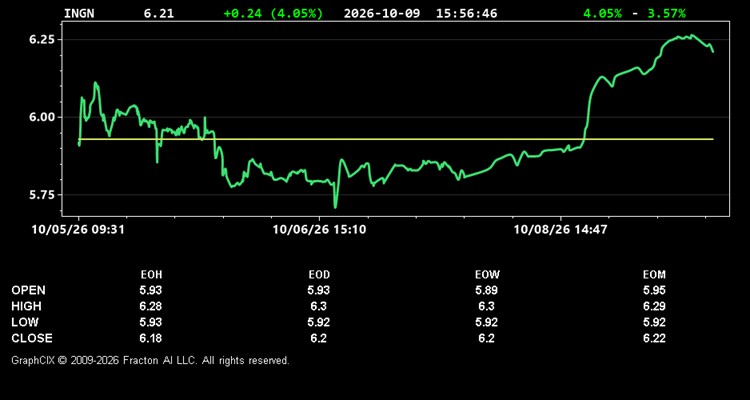Click the timestamp 15:56:46
Viewport: 750px width, 400px height.
coord(466,13)
